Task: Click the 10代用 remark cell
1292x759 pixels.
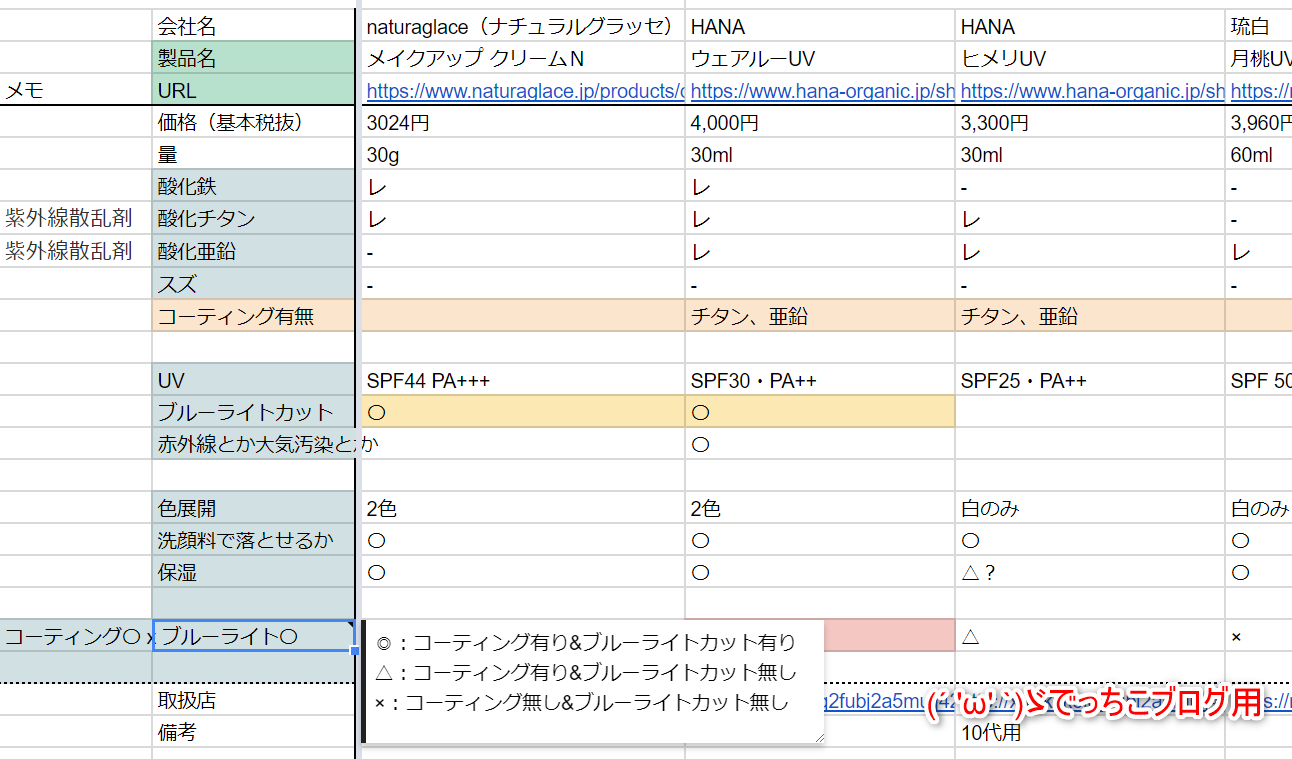Action: click(1090, 732)
